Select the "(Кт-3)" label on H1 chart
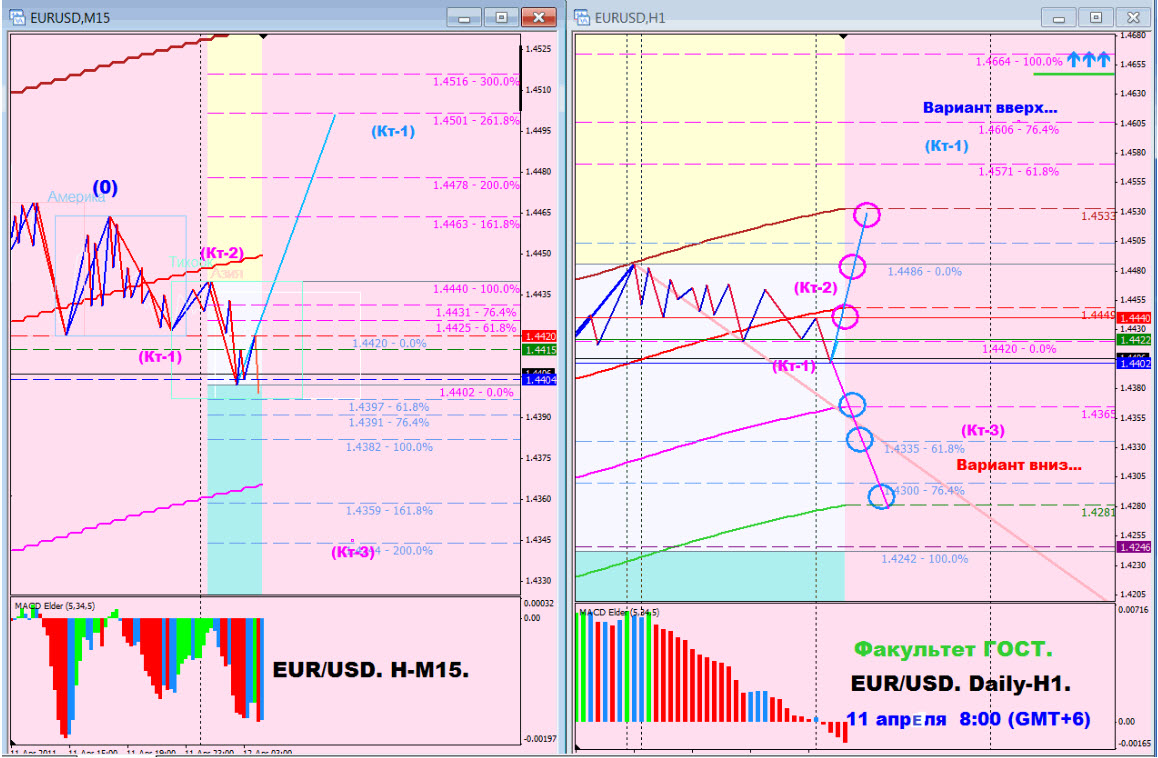 click(982, 431)
